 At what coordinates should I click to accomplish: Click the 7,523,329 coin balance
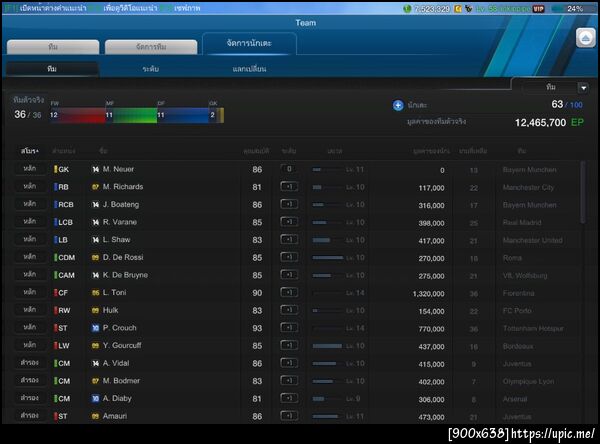[x=431, y=8]
